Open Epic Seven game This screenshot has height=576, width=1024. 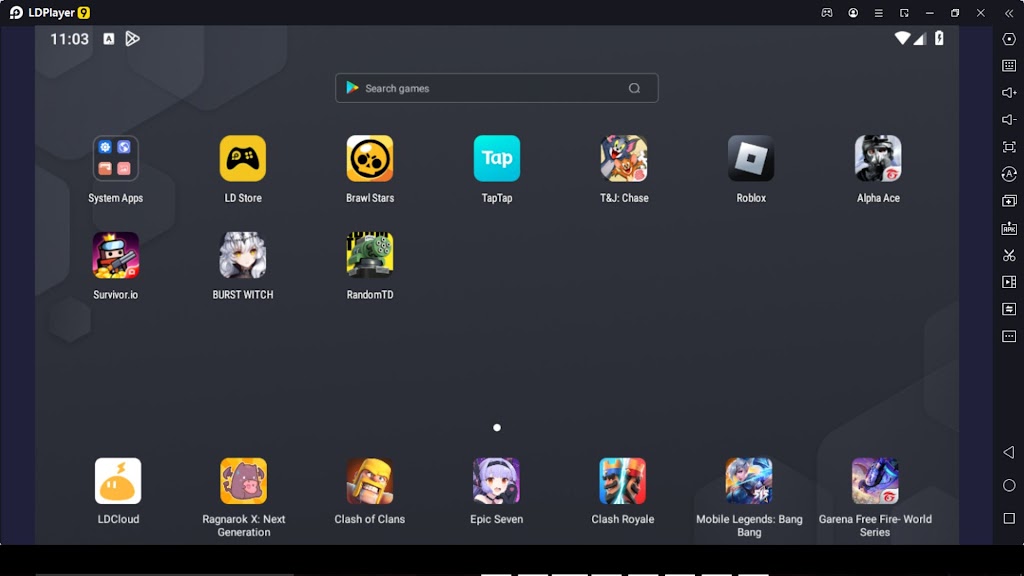pos(496,481)
